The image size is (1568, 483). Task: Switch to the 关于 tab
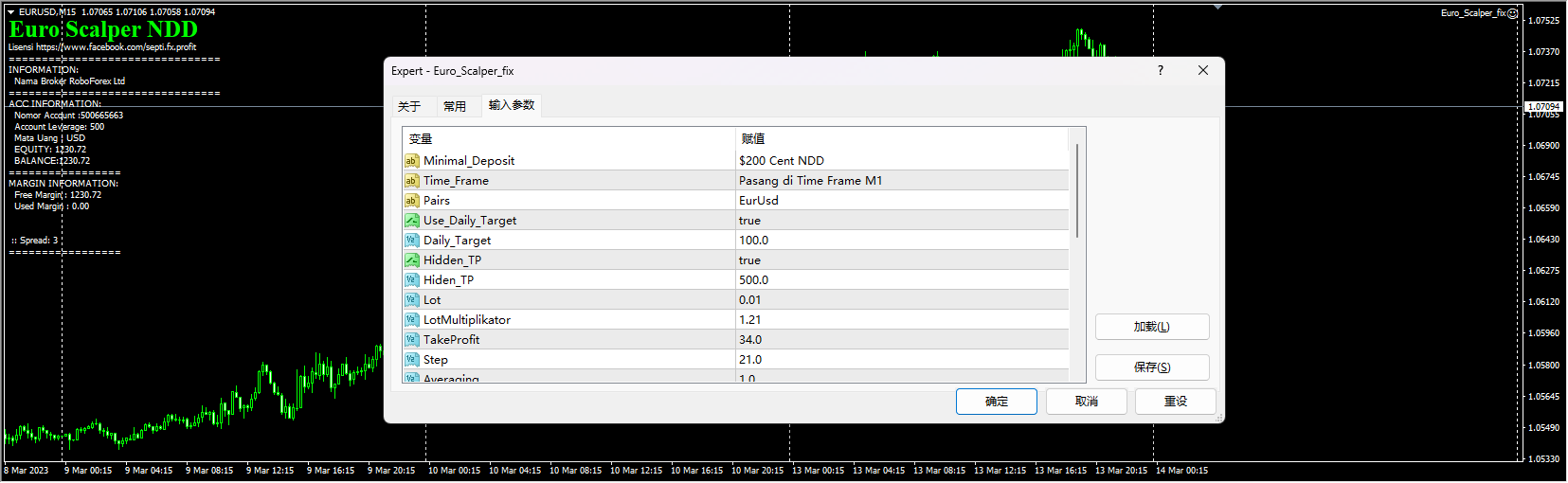(409, 106)
